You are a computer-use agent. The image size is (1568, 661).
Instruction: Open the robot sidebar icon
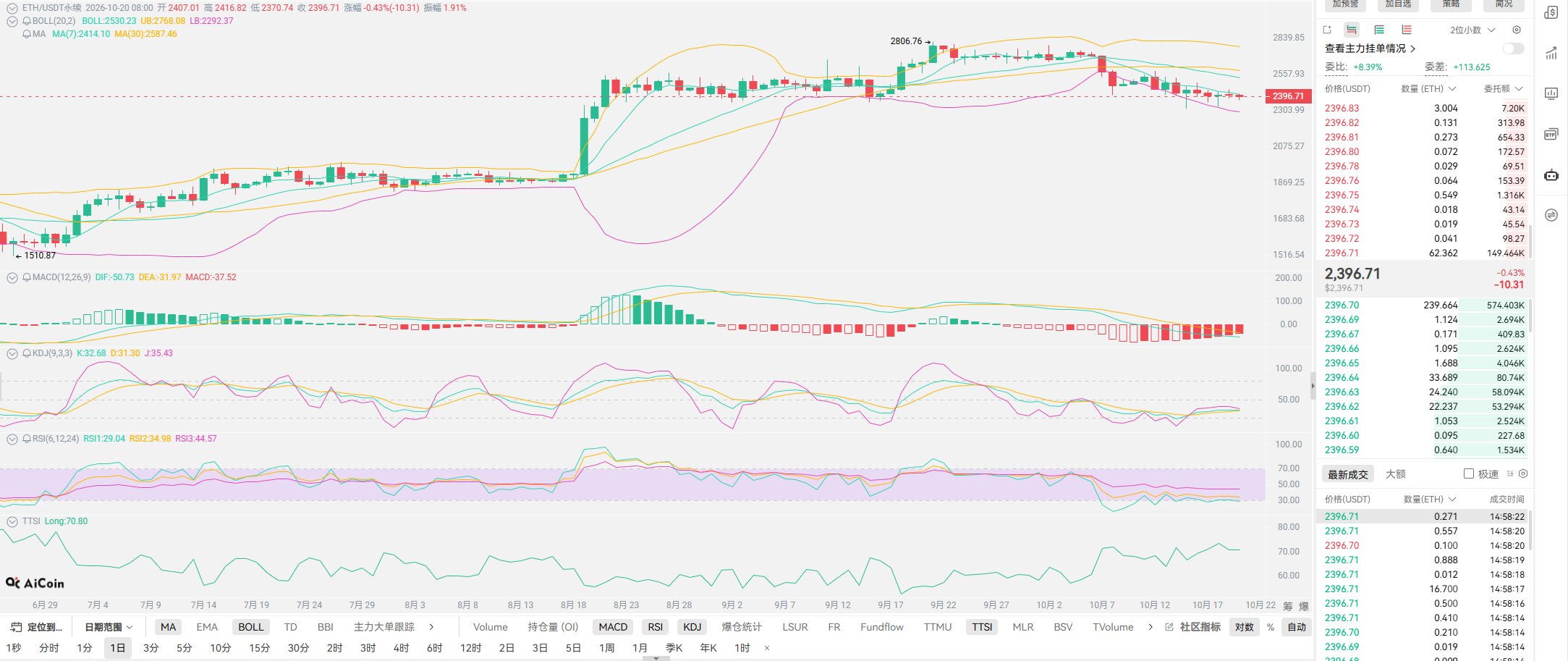[1551, 174]
